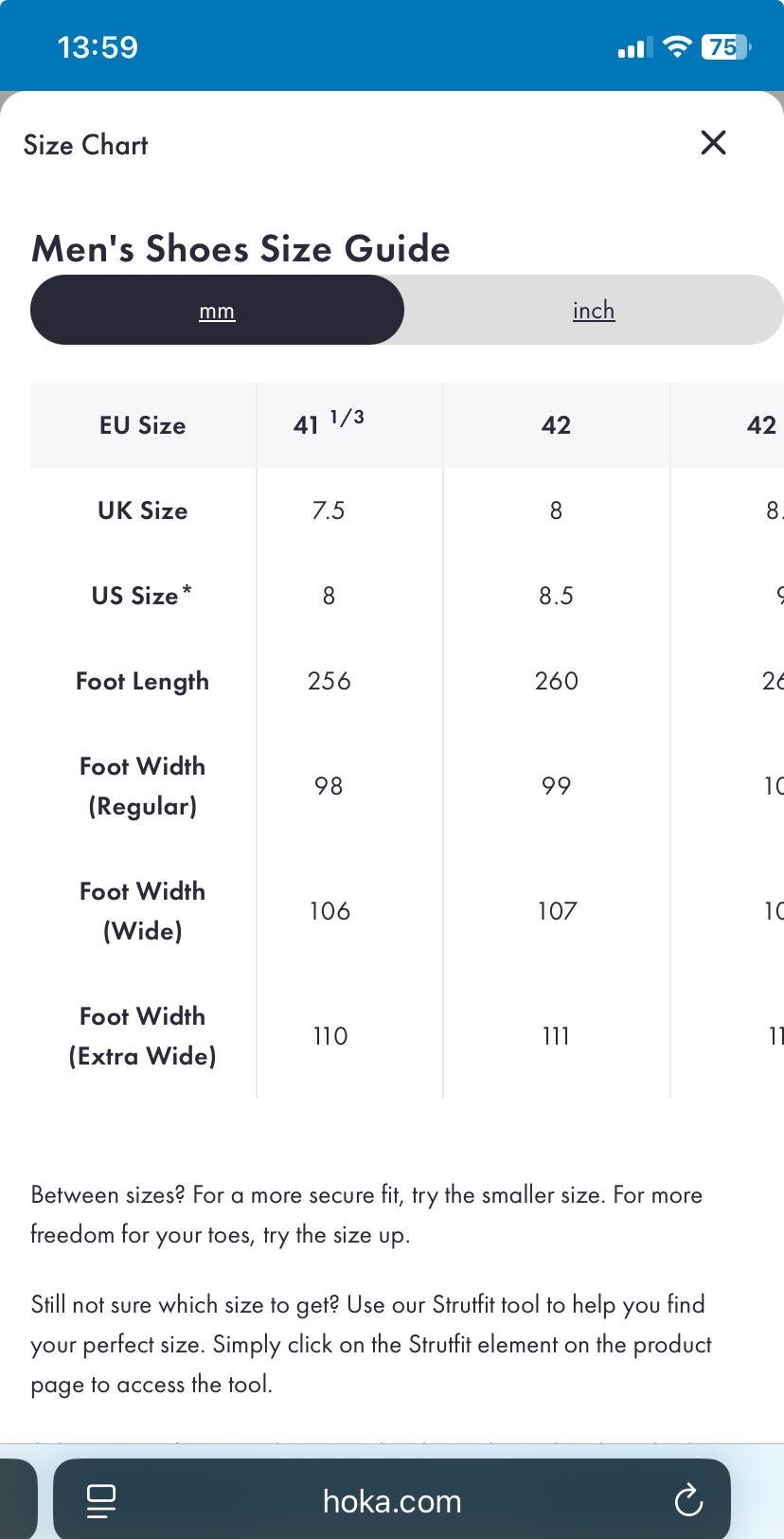Tap the Foot Width (Wide) row label
Viewport: 784px width, 1539px height.
(x=142, y=911)
